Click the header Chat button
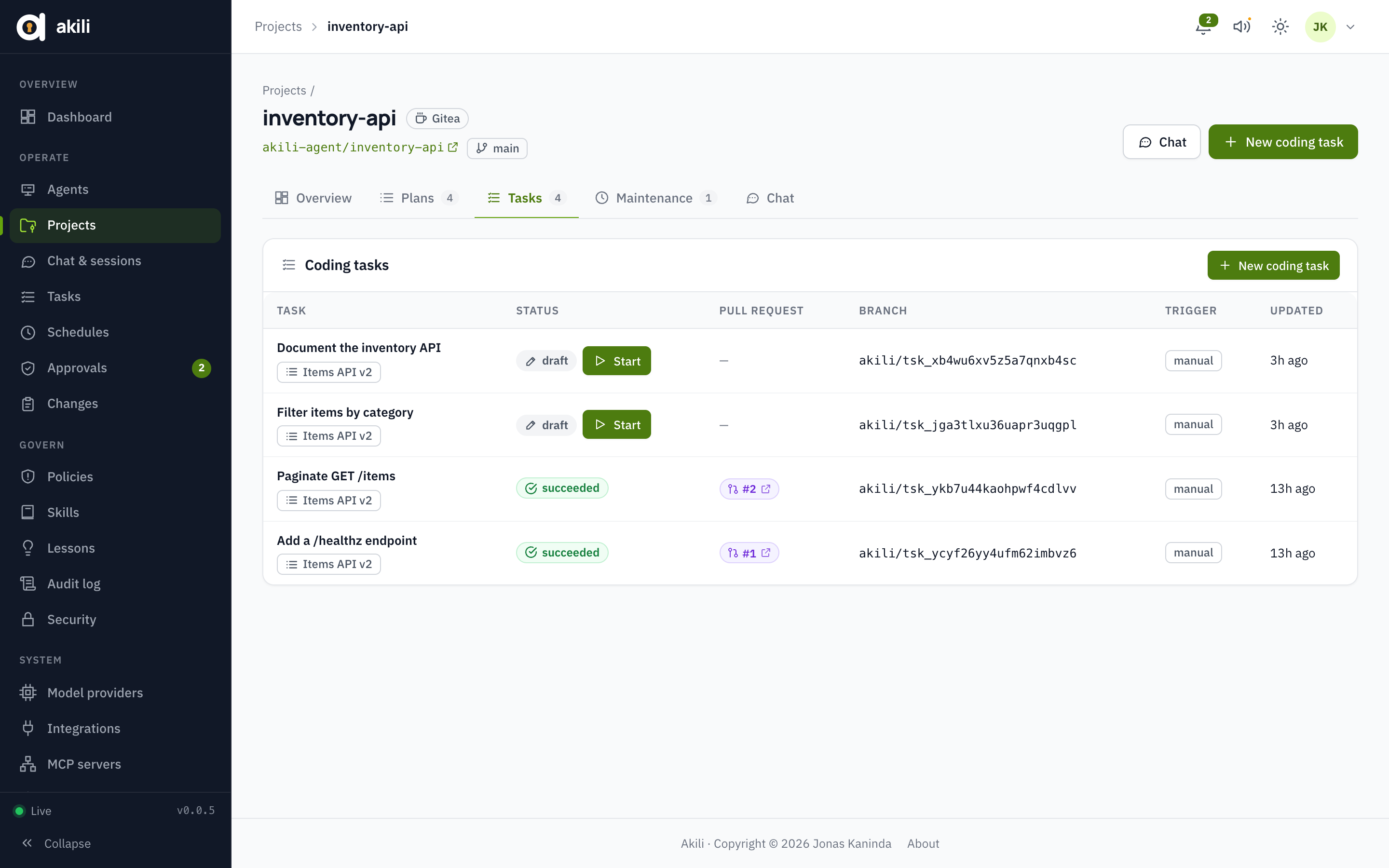The width and height of the screenshot is (1389, 868). 1161,142
